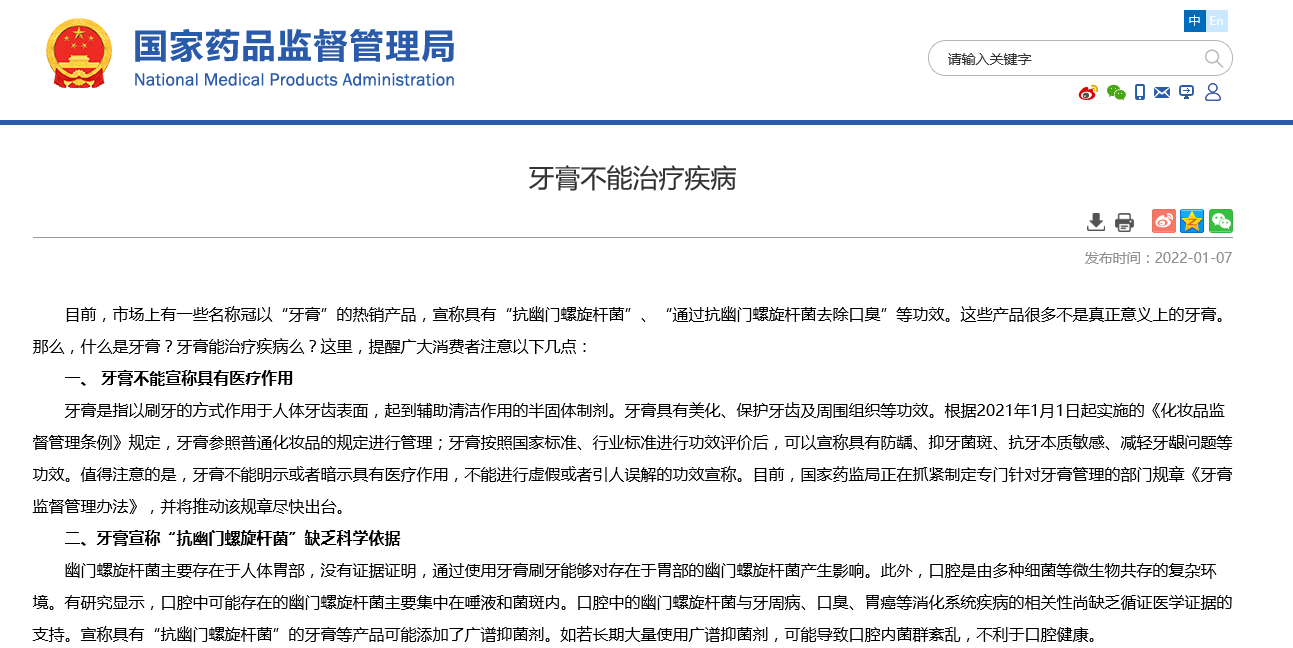Click the line starting 支持。宣称具有“抗幽门螺旋杆菌”
This screenshot has width=1293, height=648.
point(565,634)
